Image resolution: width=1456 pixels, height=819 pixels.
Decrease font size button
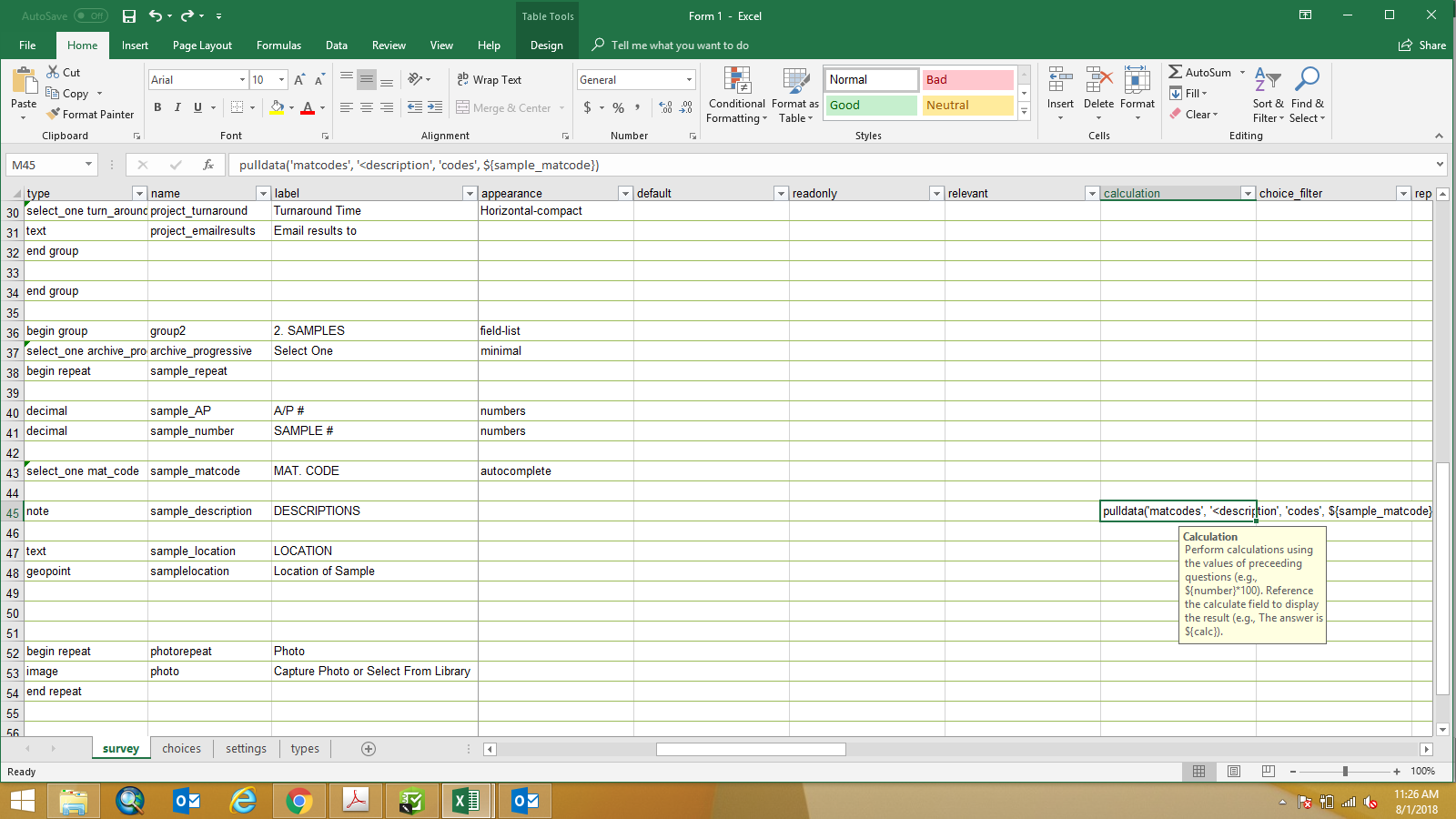point(319,80)
